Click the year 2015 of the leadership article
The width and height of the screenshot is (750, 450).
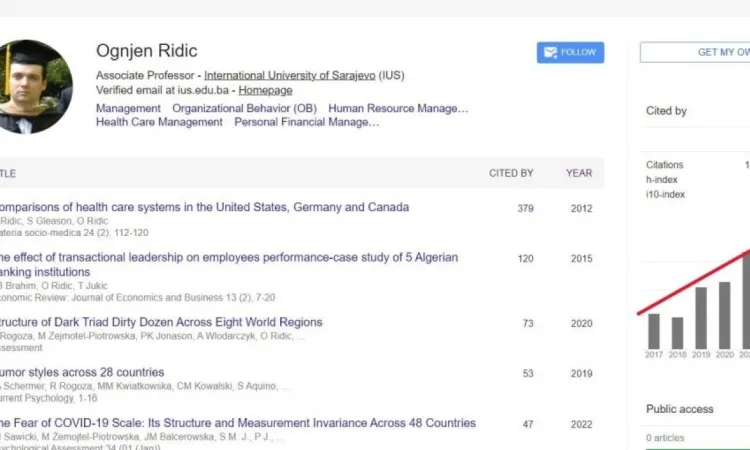[x=582, y=259]
